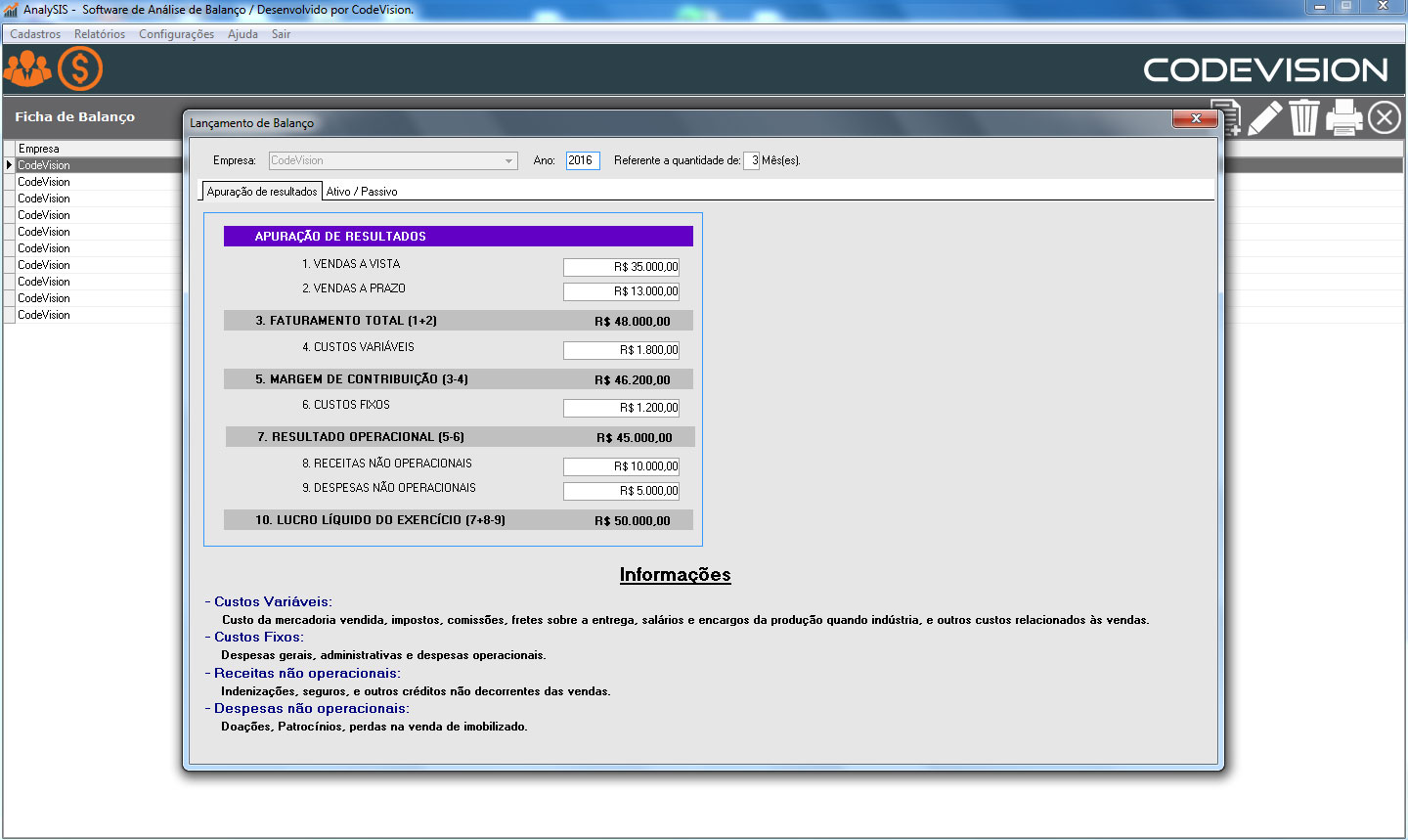The width and height of the screenshot is (1408, 840).
Task: Focus the Despesas Não Operacionais field
Action: pos(621,491)
